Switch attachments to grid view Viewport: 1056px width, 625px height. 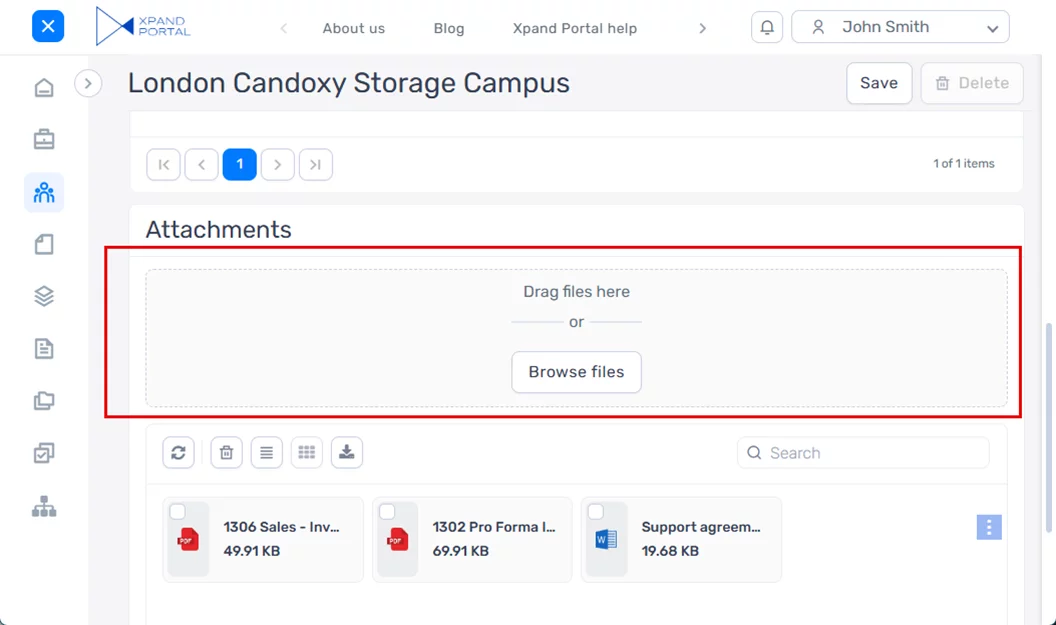pyautogui.click(x=307, y=453)
